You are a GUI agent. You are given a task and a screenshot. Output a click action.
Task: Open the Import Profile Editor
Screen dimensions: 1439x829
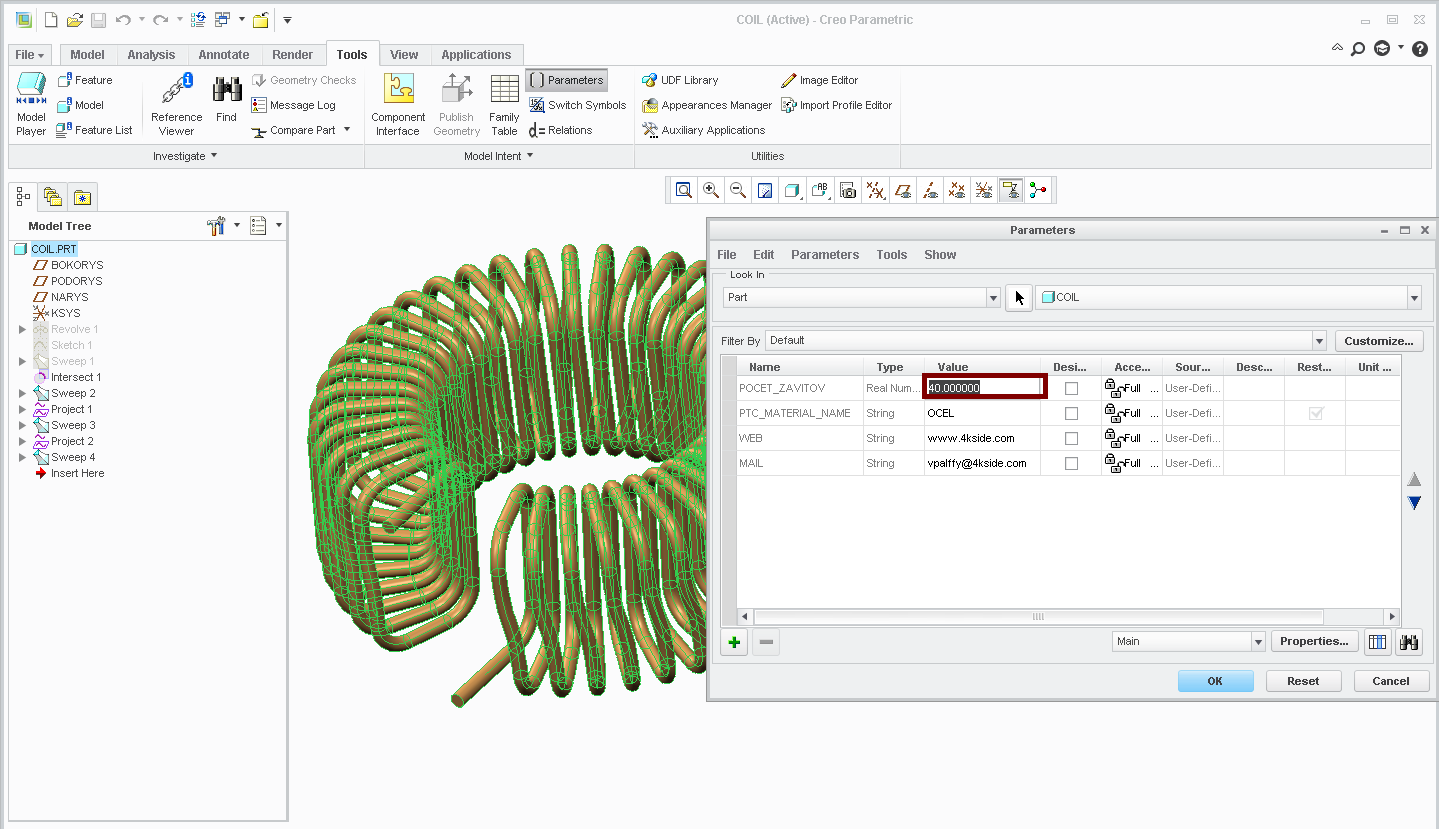(x=837, y=105)
